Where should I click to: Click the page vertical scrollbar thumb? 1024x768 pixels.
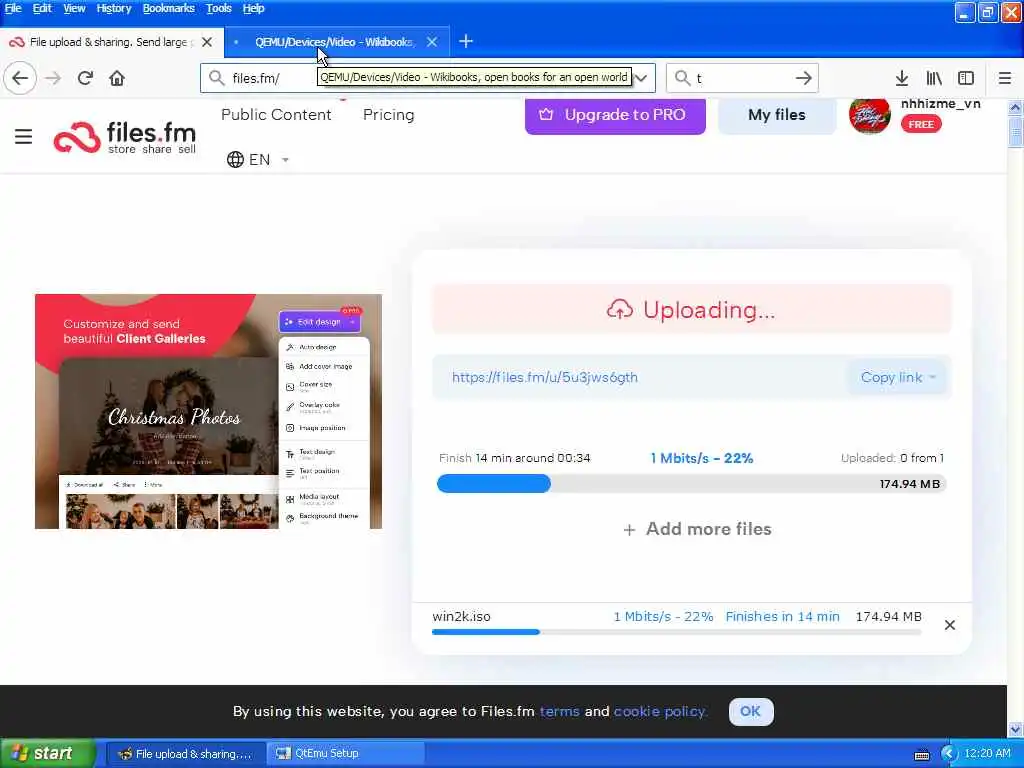pos(1015,133)
